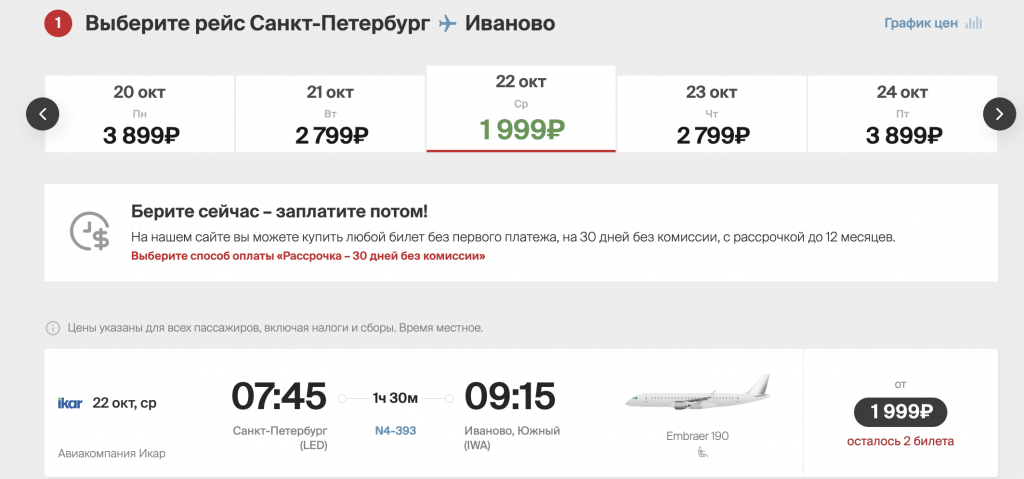
Task: Click the airplane icon in route heading
Action: coord(448,24)
